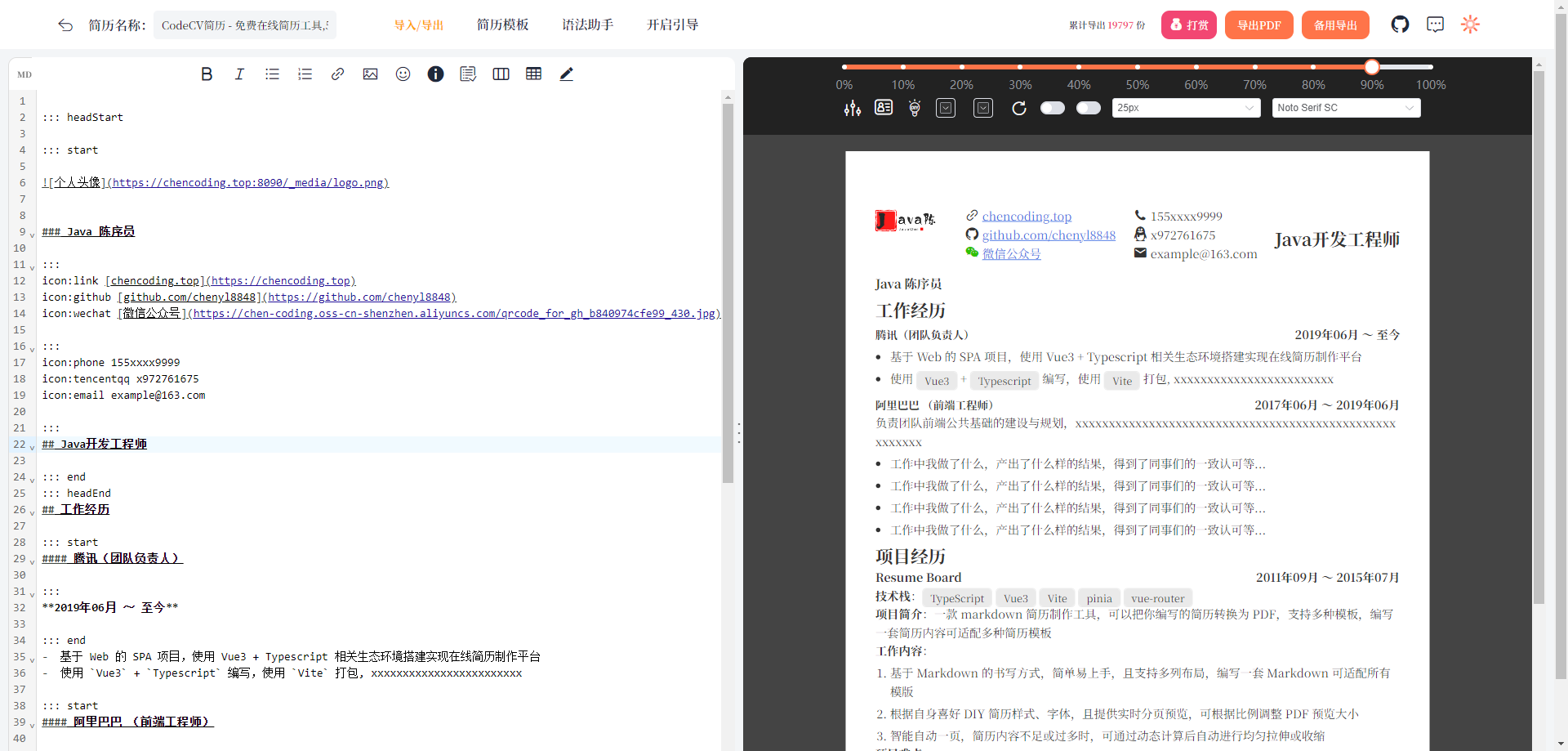The image size is (1568, 751).
Task: Open the adjustment sliders settings icon
Action: (853, 108)
